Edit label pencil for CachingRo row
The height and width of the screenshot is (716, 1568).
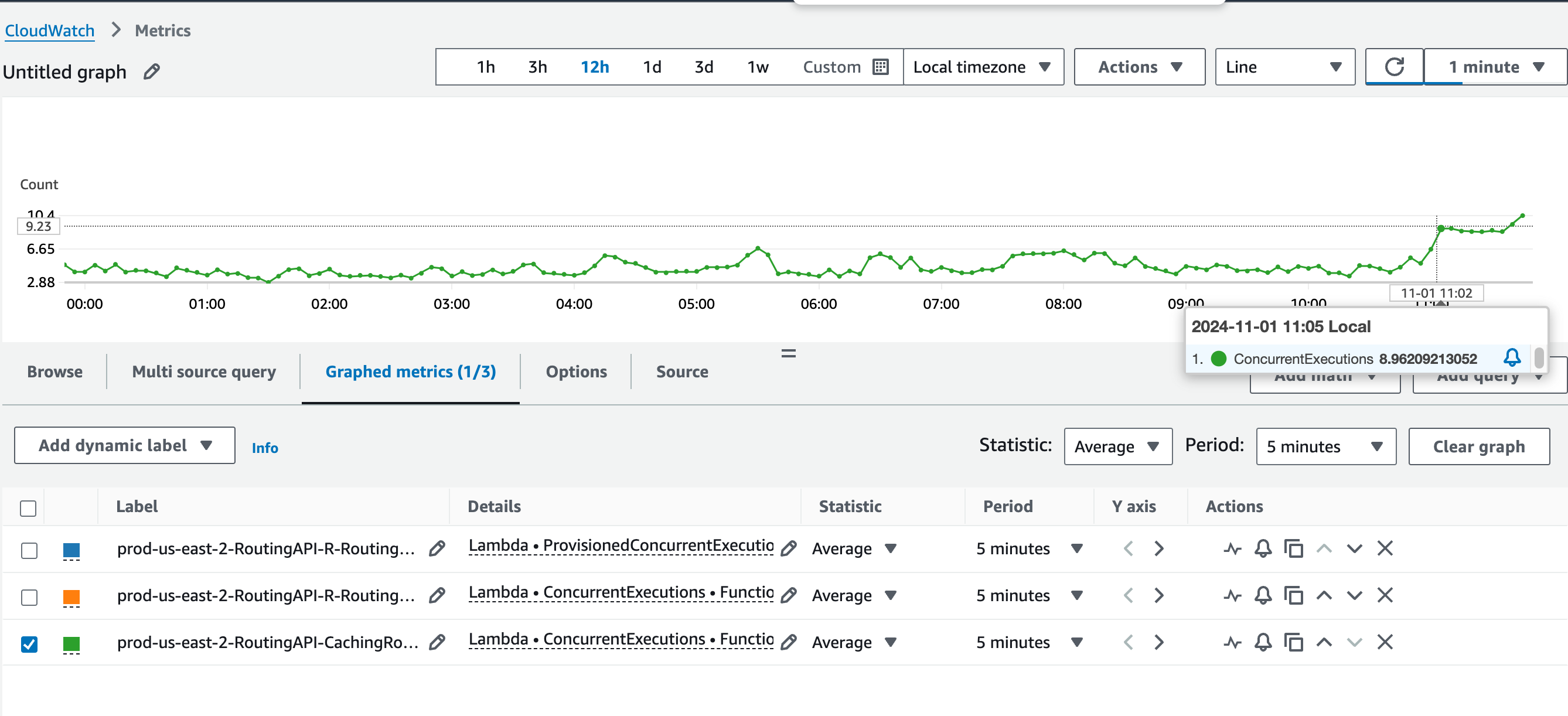[x=437, y=642]
